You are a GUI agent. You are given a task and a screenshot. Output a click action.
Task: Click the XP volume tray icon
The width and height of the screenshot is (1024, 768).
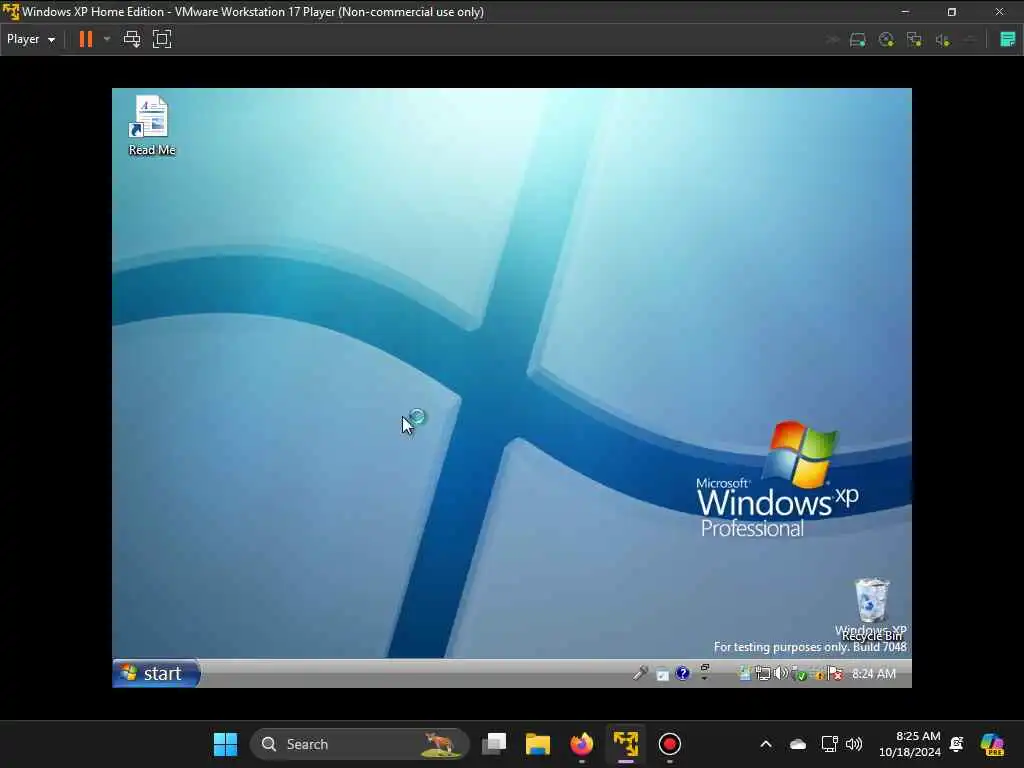(x=780, y=673)
